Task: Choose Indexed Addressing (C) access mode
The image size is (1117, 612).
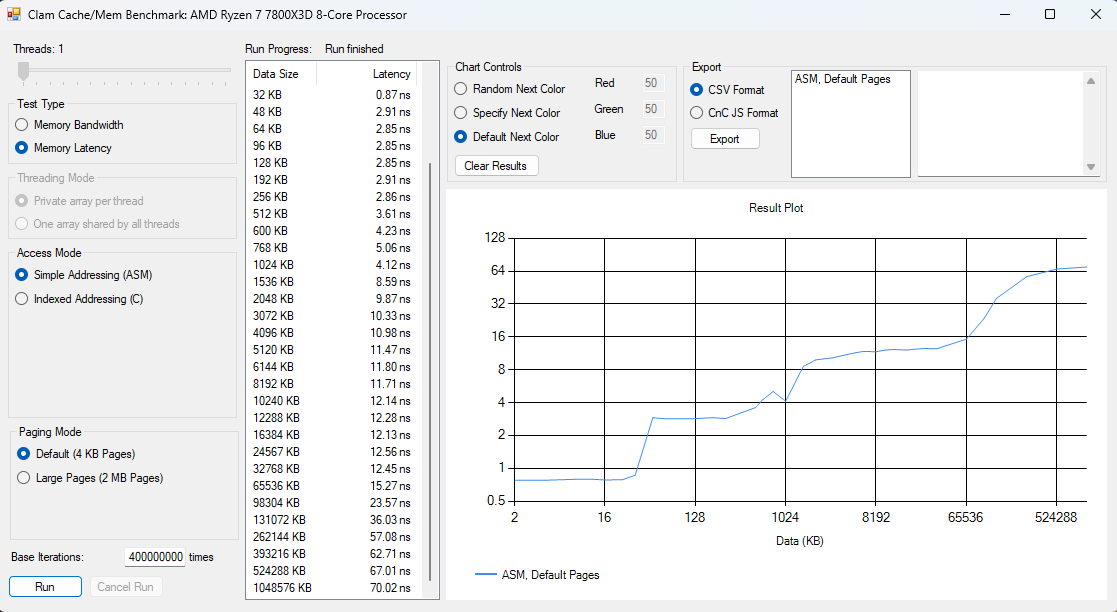Action: click(79, 299)
